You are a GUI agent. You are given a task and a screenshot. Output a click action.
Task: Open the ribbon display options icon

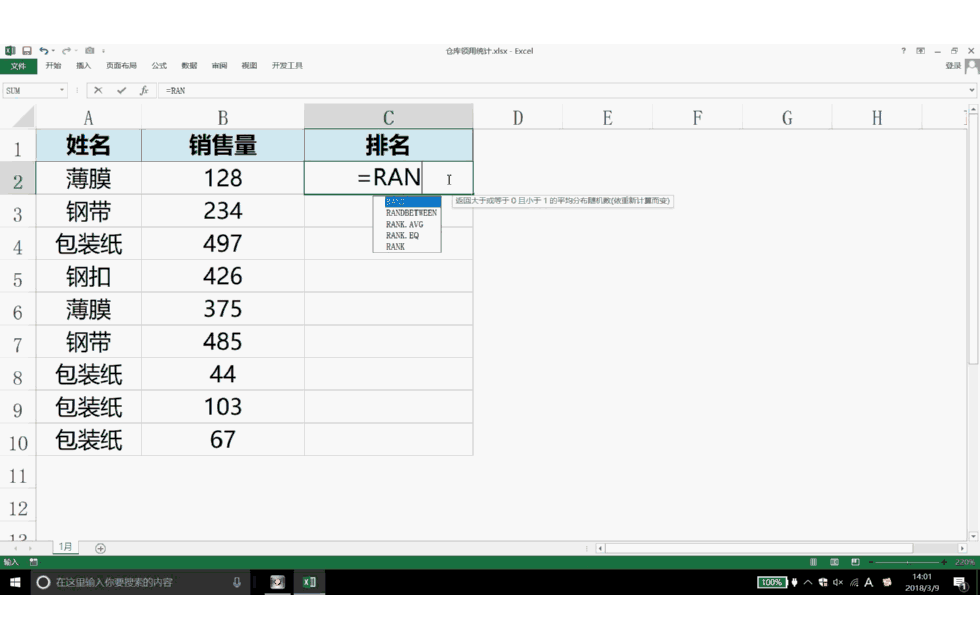(921, 51)
